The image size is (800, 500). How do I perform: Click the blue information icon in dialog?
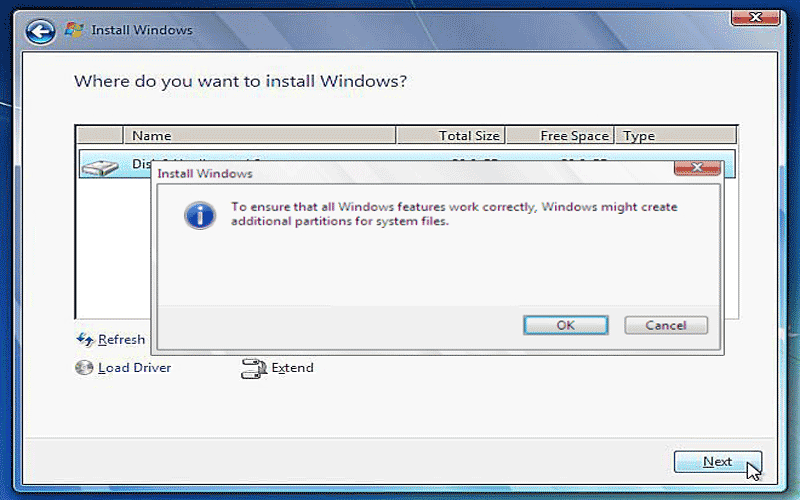click(200, 215)
